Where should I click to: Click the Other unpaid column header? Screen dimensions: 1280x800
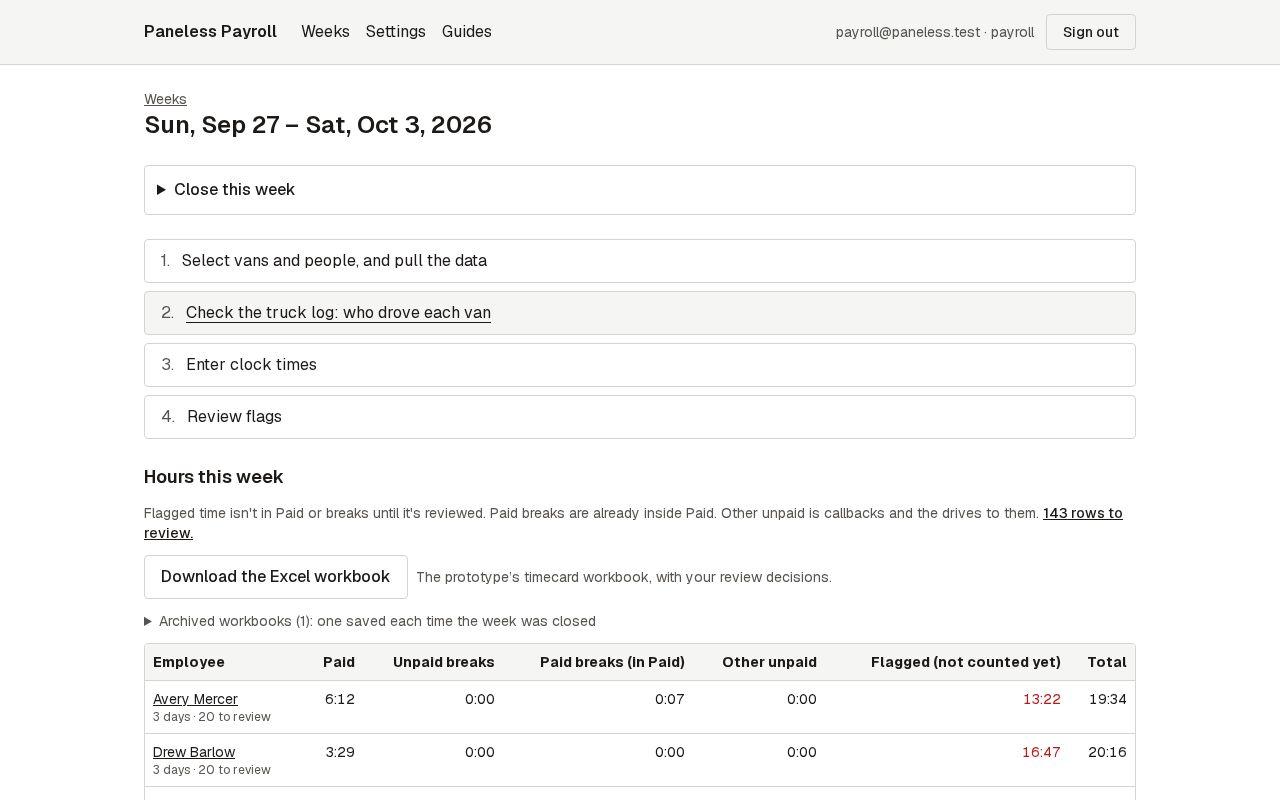[x=769, y=662]
